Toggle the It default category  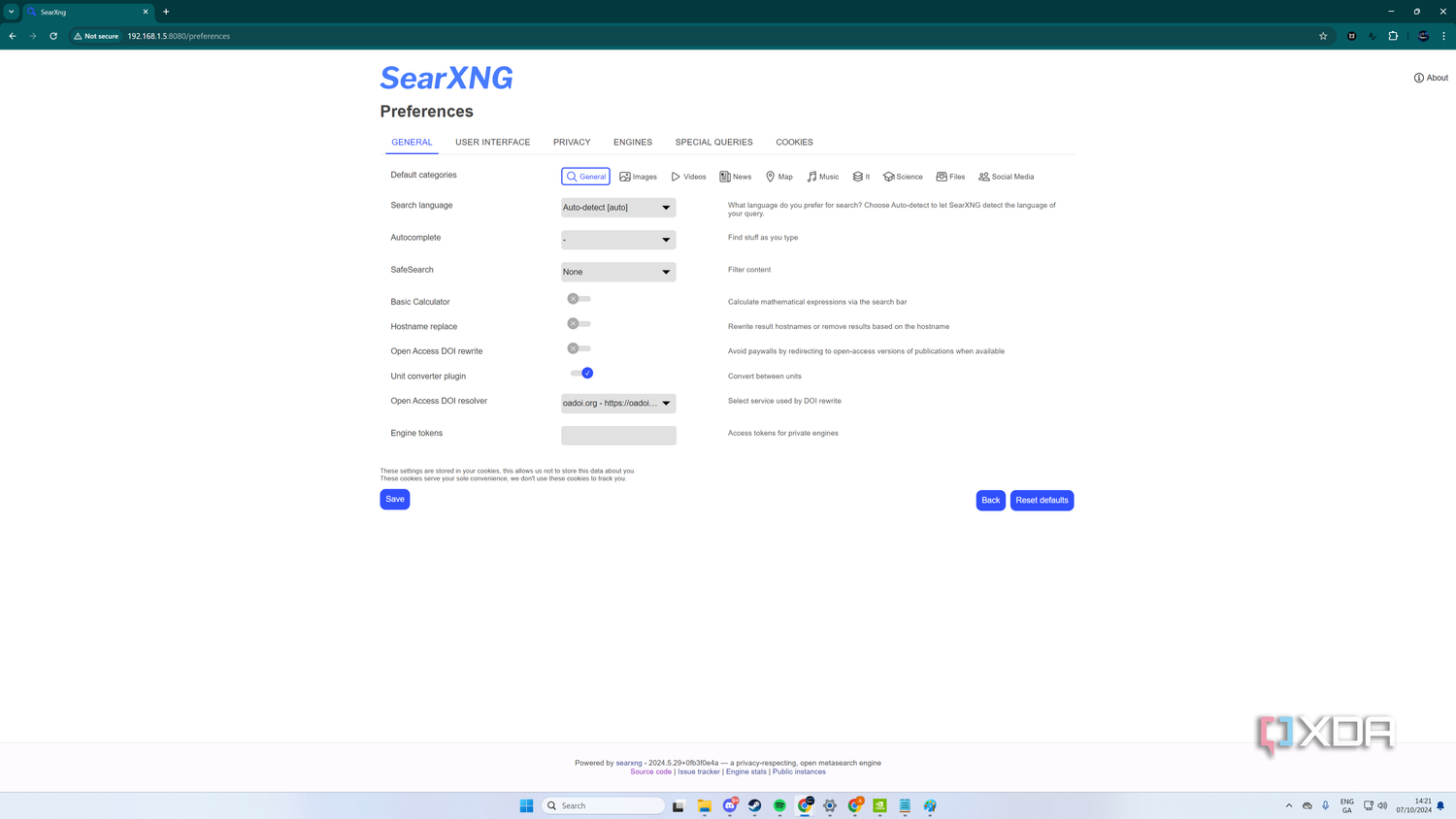pos(861,177)
